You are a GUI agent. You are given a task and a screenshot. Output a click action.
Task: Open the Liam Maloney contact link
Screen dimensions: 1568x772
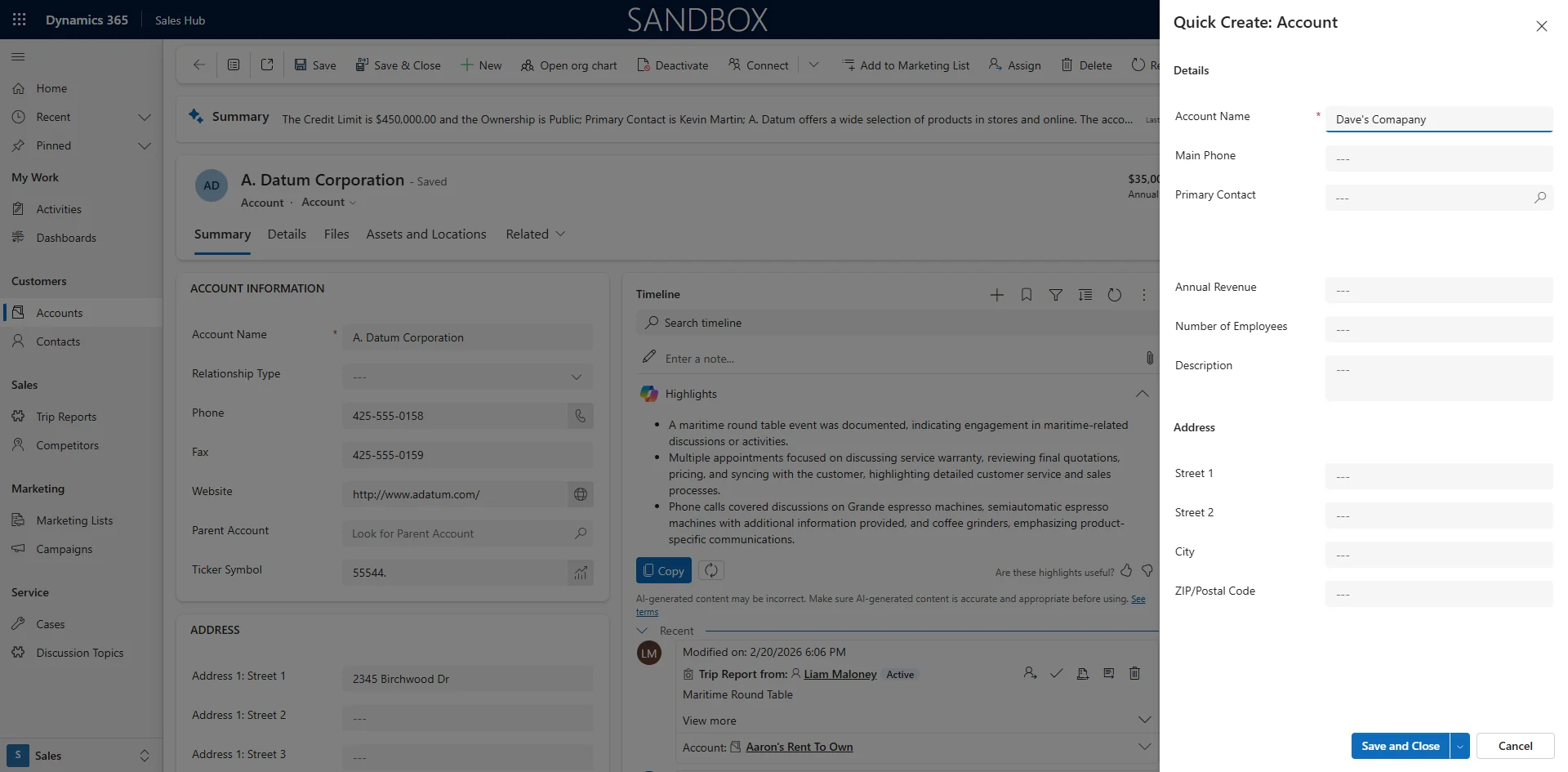point(840,674)
